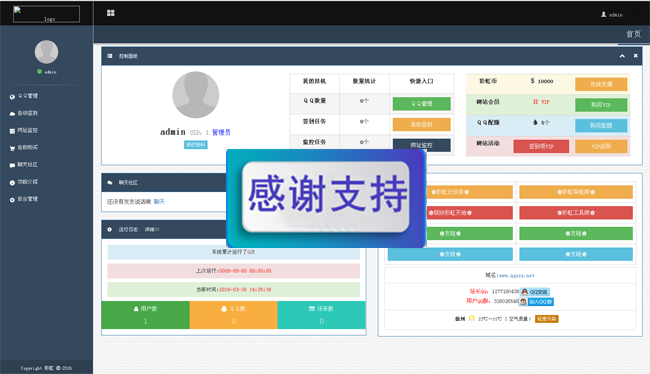Click the sidebar admin avatar
Screen dimensions: 650x374
pos(46,52)
